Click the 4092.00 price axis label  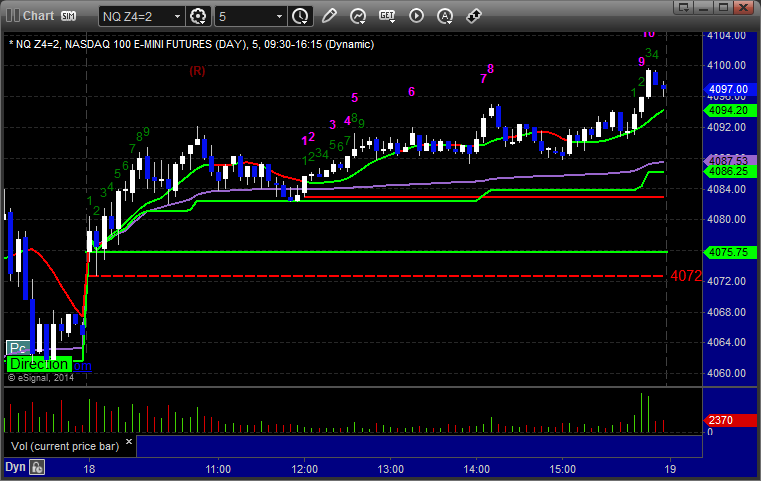(x=727, y=127)
